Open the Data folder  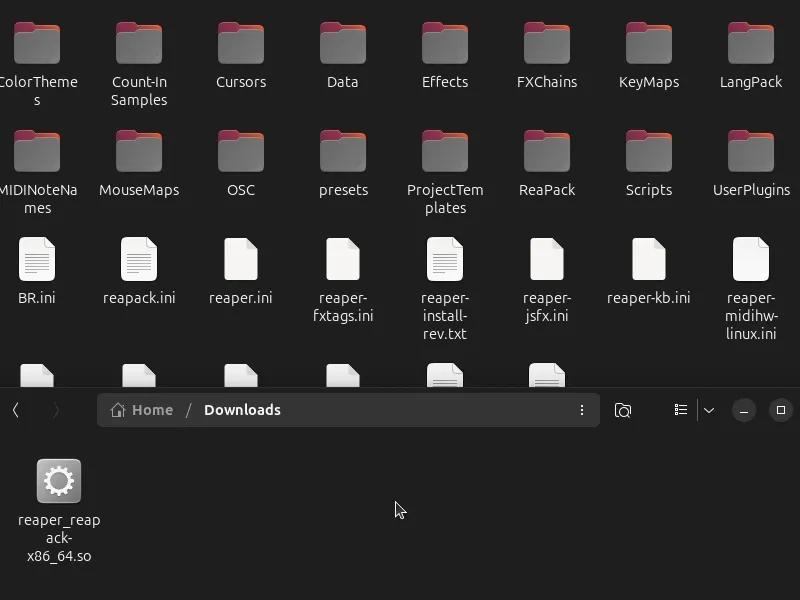(343, 43)
